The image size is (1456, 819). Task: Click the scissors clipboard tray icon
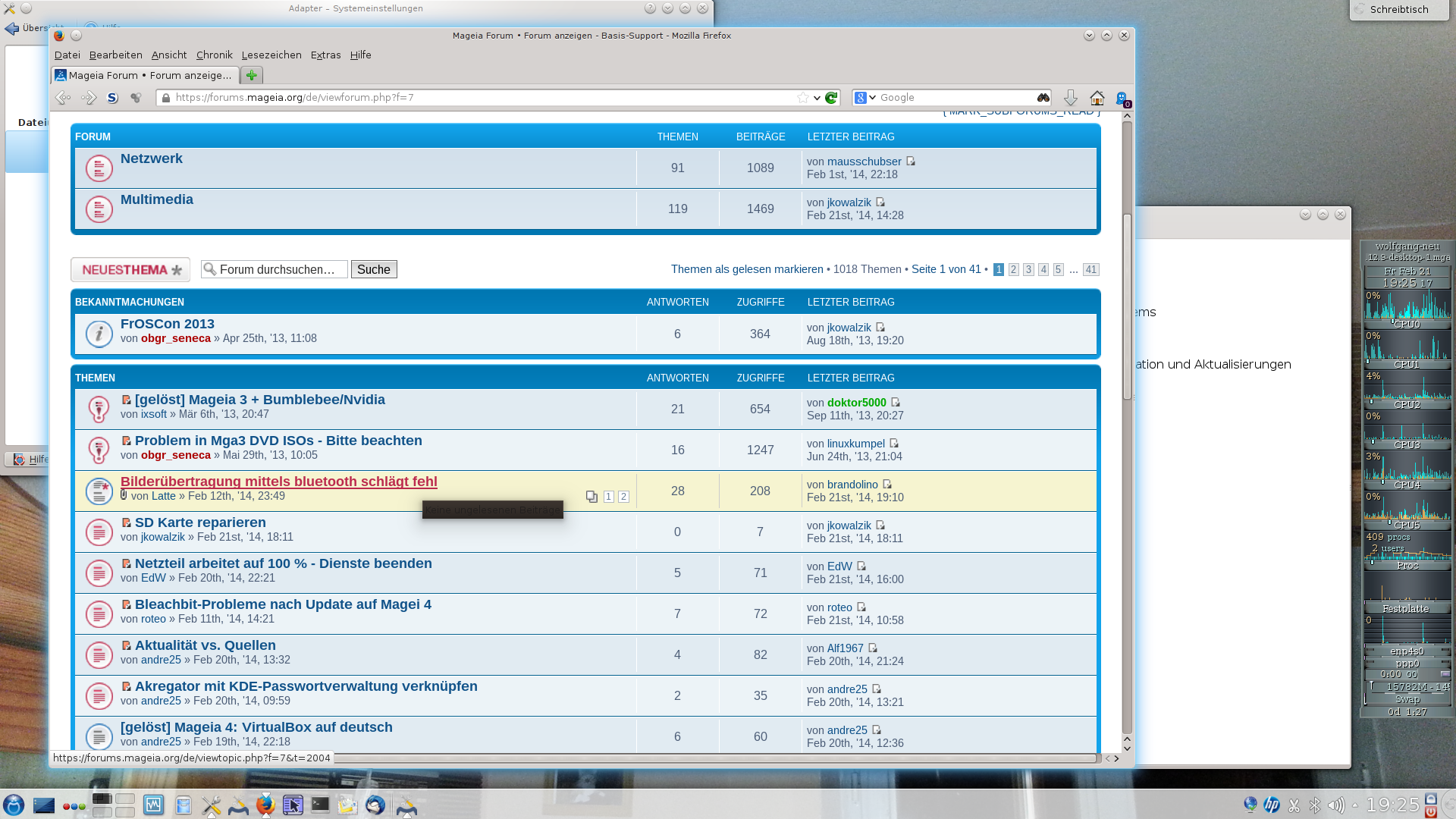click(1294, 805)
